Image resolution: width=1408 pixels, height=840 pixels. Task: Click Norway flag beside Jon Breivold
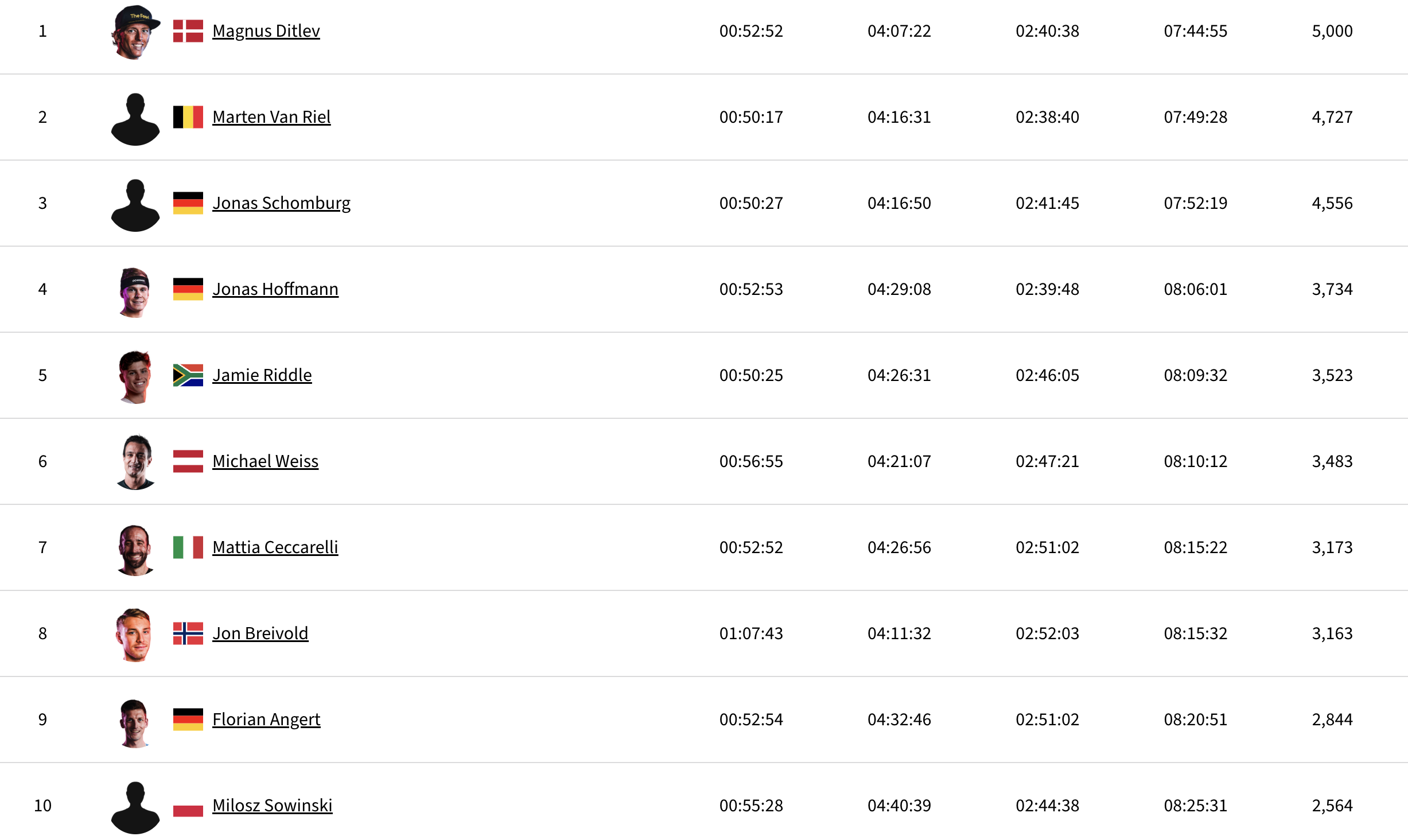tap(188, 633)
